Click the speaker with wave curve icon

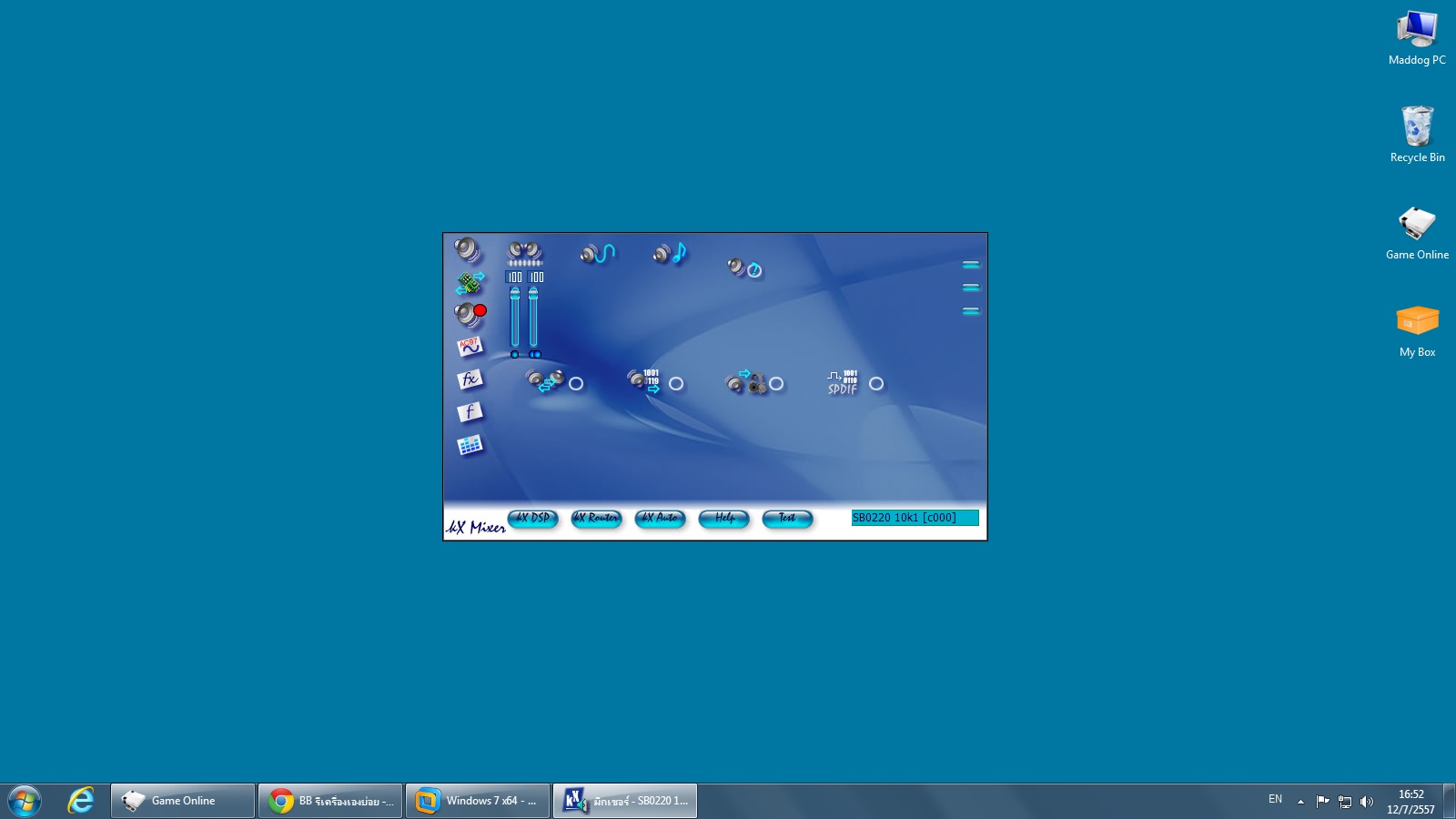tap(598, 253)
